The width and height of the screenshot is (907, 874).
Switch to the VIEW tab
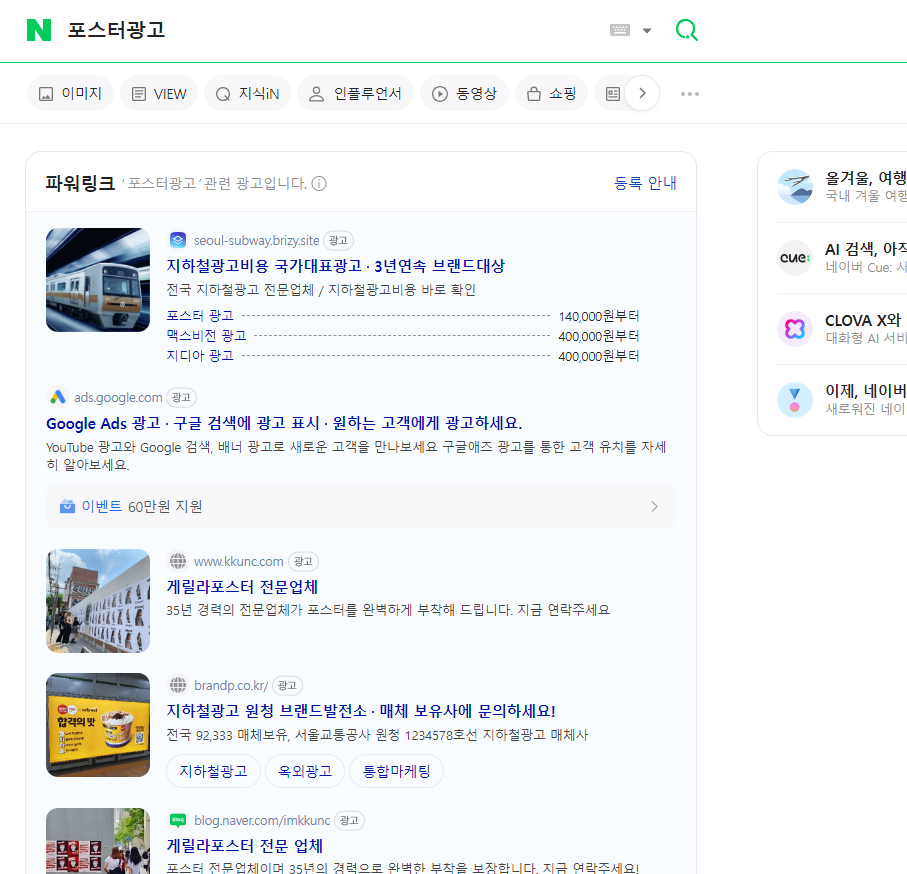(159, 94)
